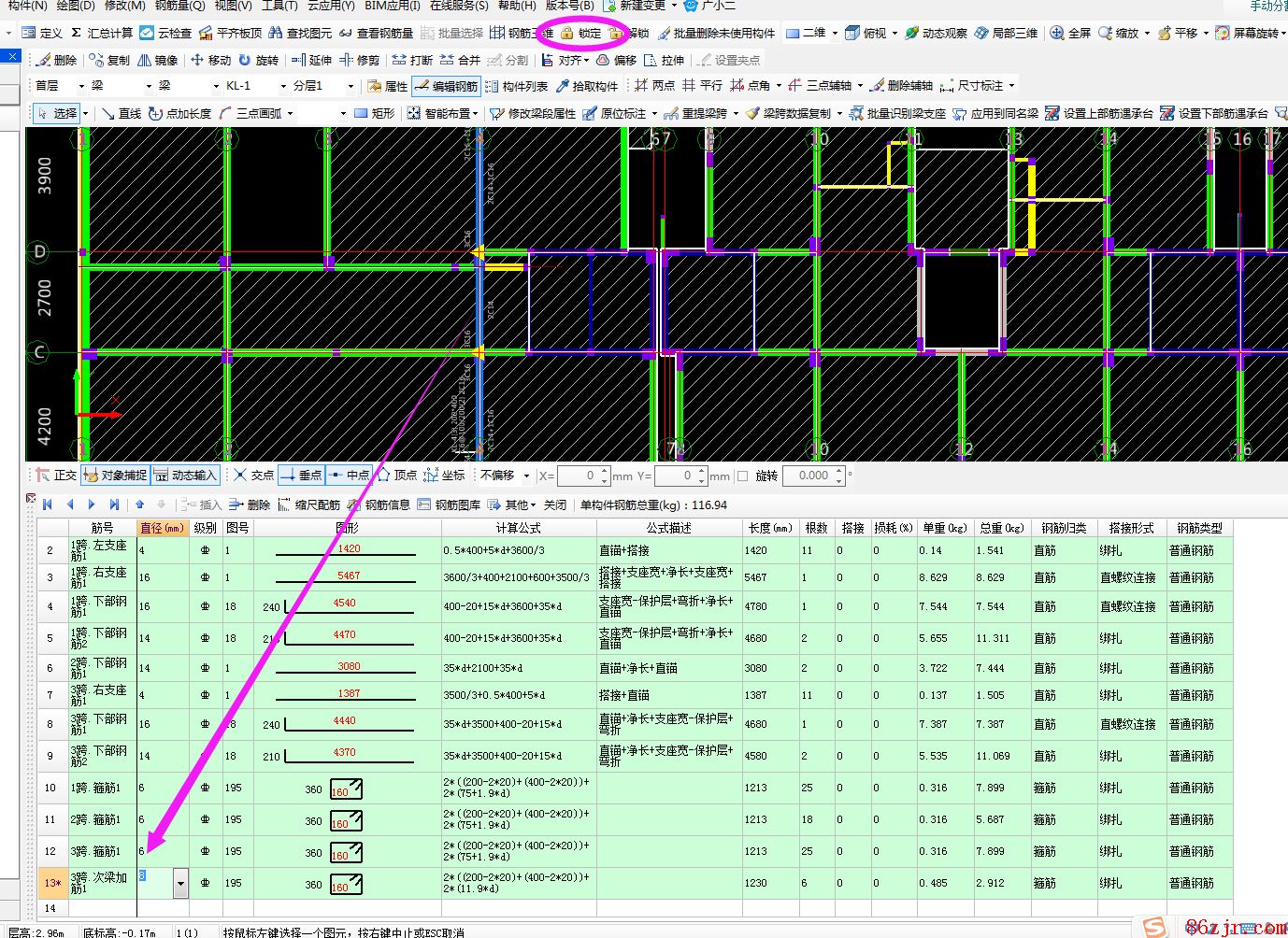The image size is (1288, 938).
Task: Click the X coordinate input field
Action: [580, 476]
